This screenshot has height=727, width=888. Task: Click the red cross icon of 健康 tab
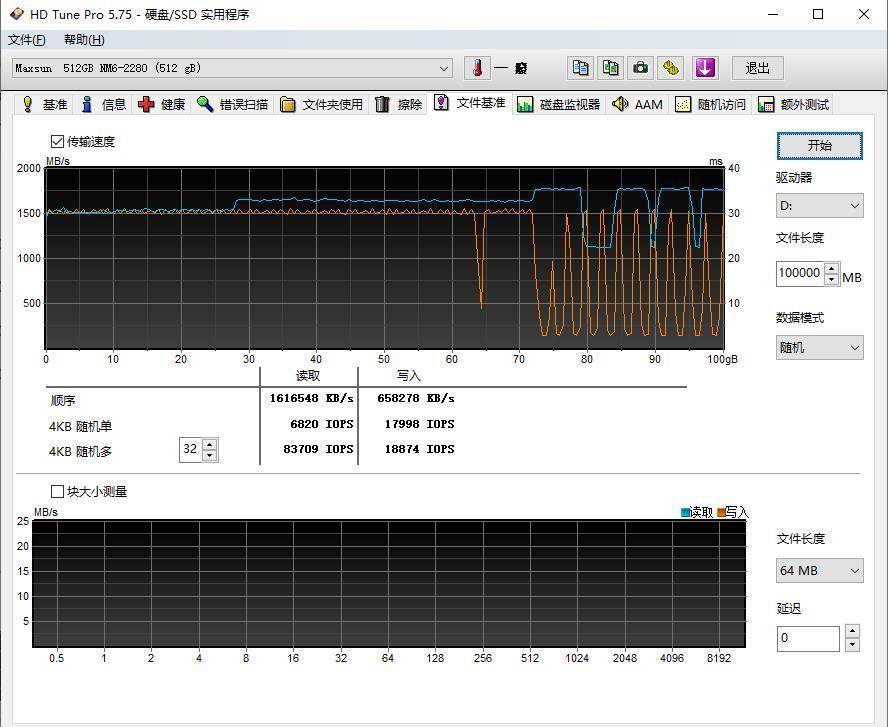tap(146, 104)
